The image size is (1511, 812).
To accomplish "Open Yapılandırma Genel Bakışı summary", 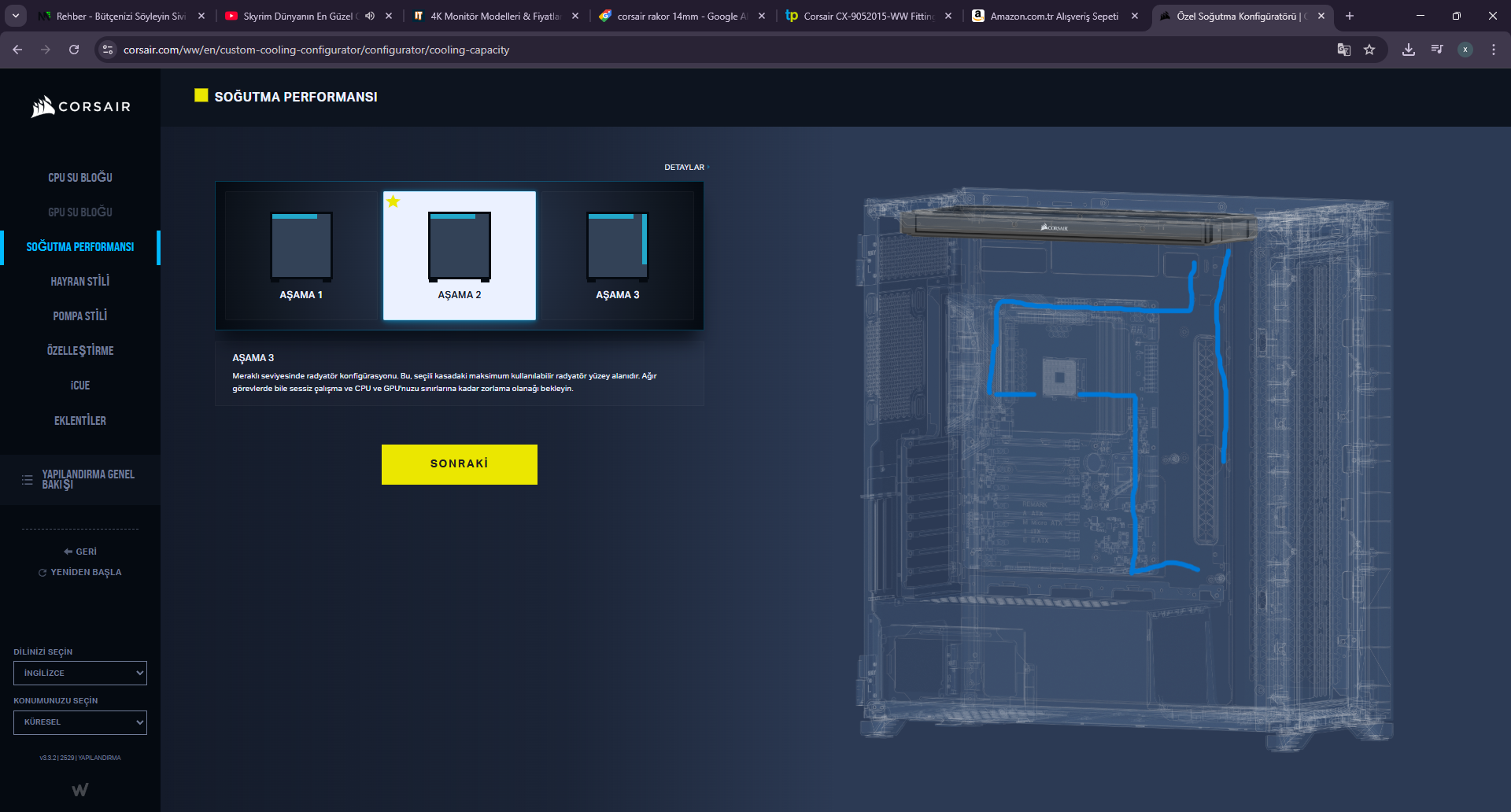I will click(x=80, y=479).
